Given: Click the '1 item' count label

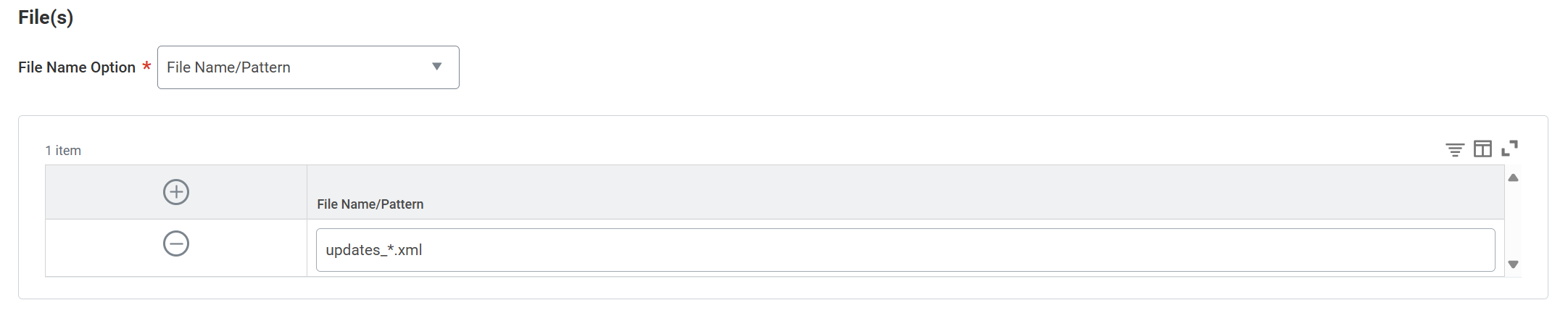Looking at the screenshot, I should click(x=63, y=151).
